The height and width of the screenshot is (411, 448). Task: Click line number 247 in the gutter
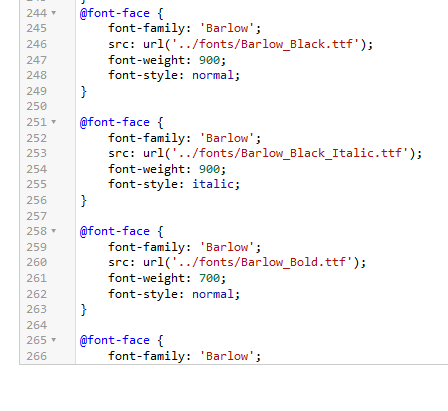(x=37, y=60)
